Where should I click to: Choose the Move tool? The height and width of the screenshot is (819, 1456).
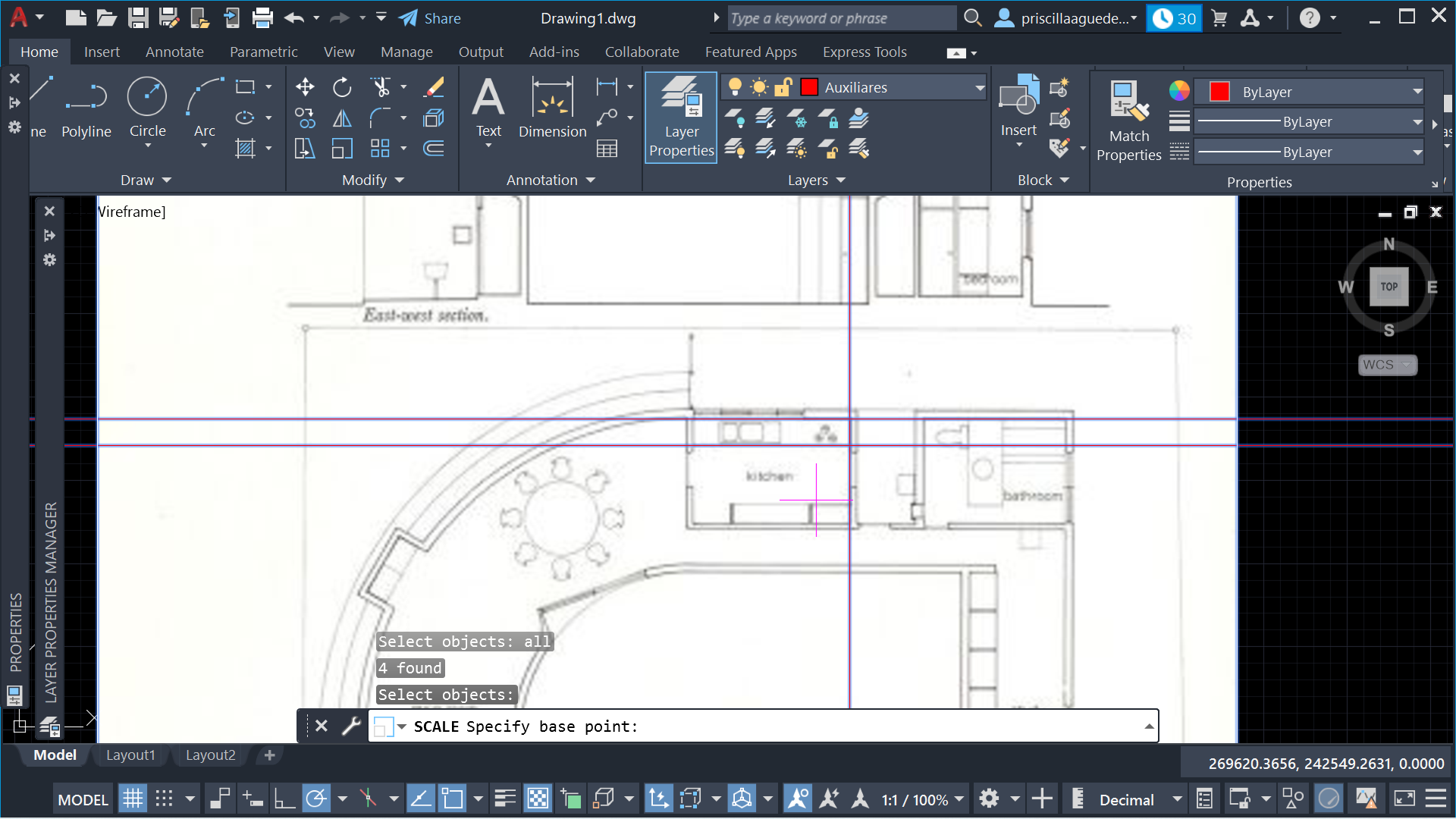click(x=305, y=87)
